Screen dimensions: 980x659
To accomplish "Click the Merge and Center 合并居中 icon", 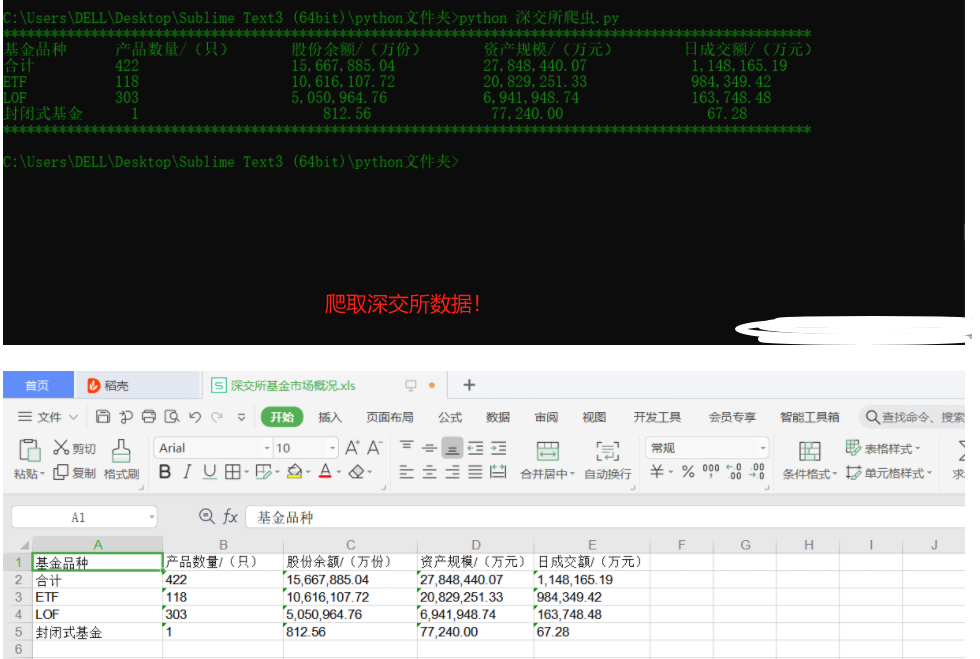I will coord(547,451).
